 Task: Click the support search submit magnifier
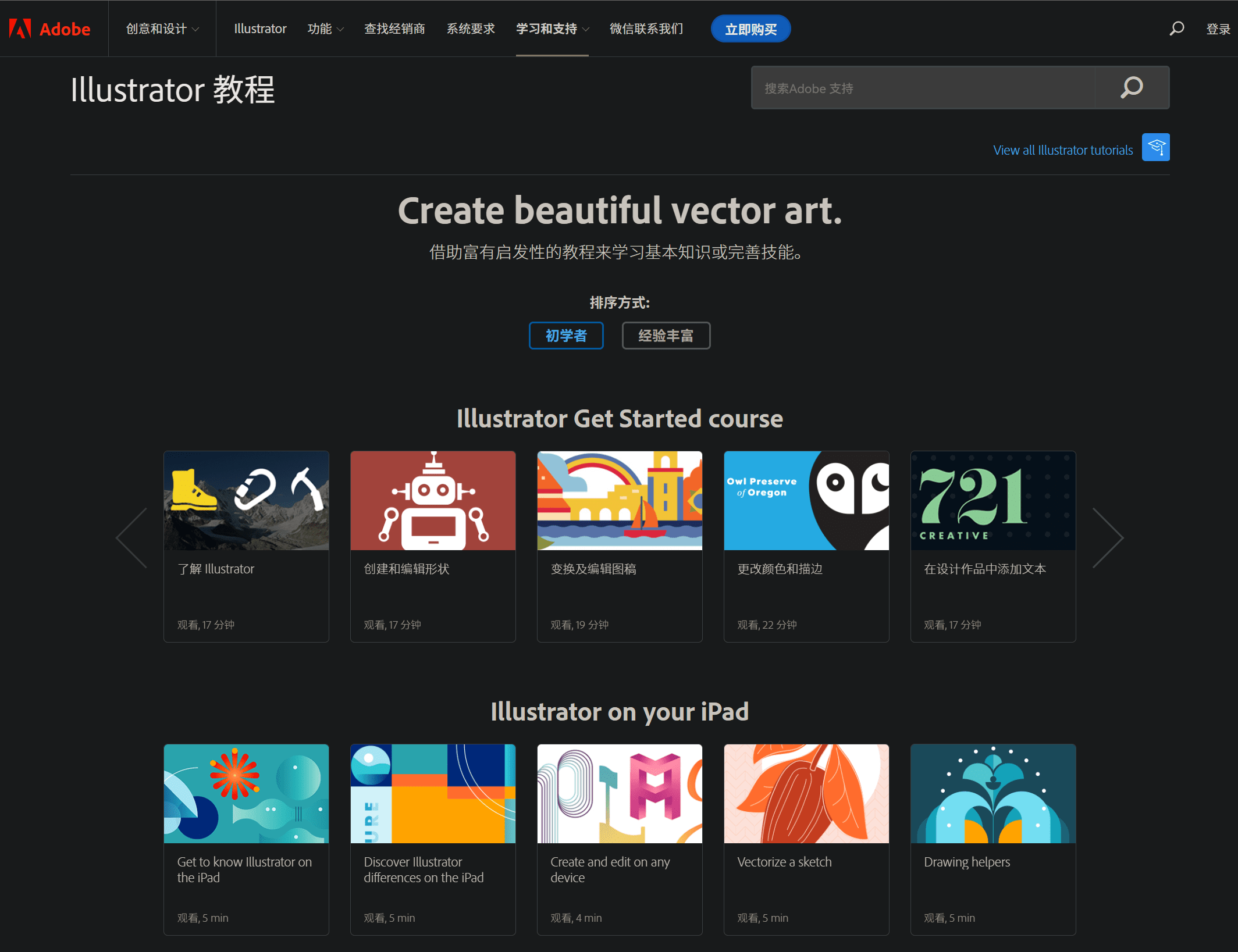click(1132, 88)
